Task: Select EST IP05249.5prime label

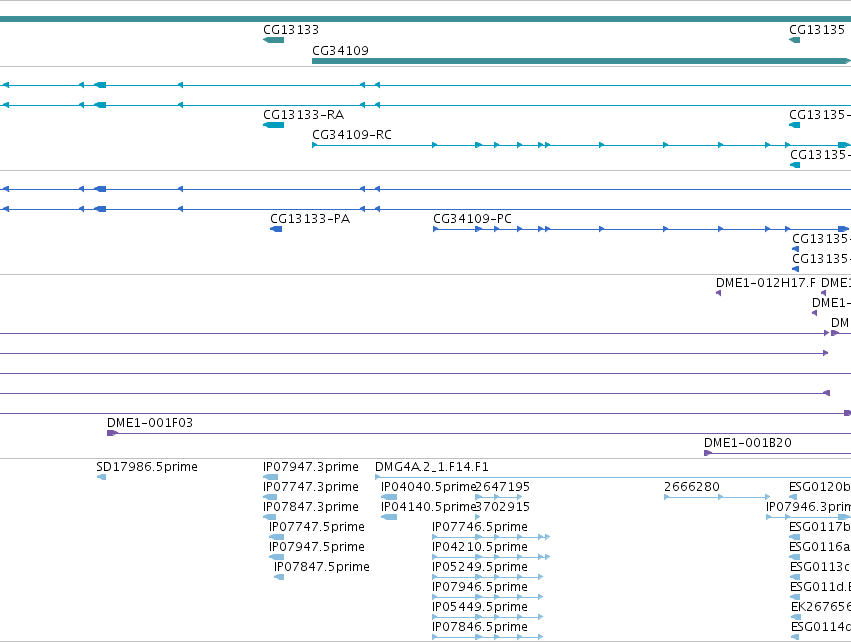Action: [x=480, y=567]
